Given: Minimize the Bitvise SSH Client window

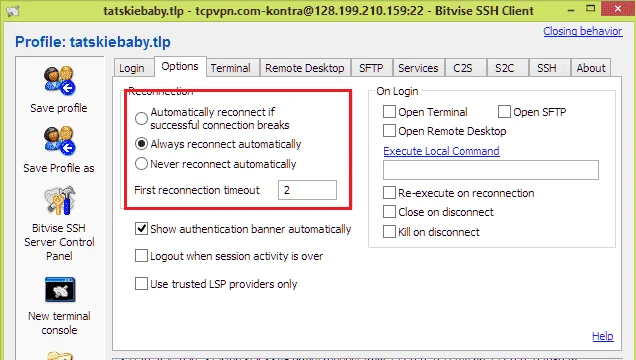Looking at the screenshot, I should (571, 9).
